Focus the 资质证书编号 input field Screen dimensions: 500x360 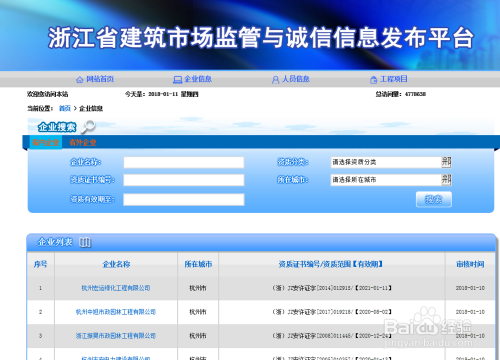tap(184, 180)
